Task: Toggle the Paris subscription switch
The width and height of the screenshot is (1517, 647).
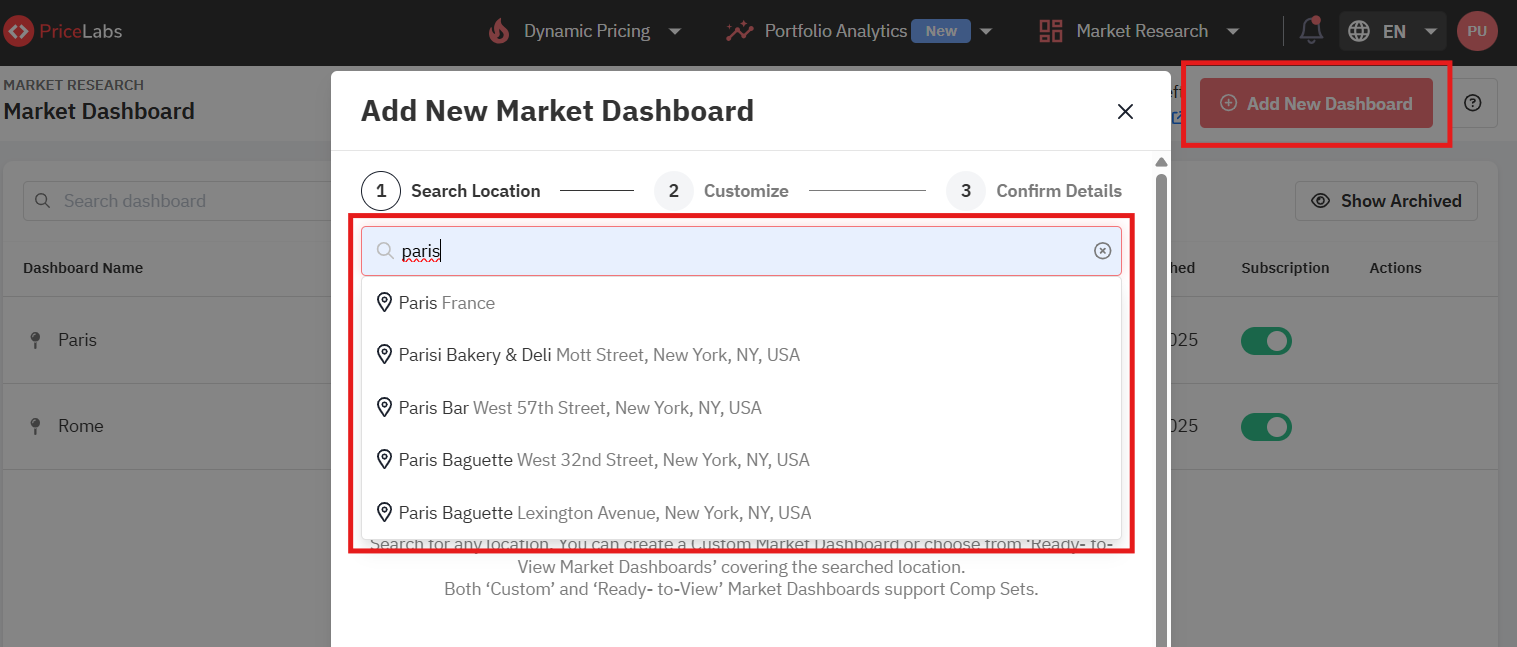Action: pos(1266,341)
